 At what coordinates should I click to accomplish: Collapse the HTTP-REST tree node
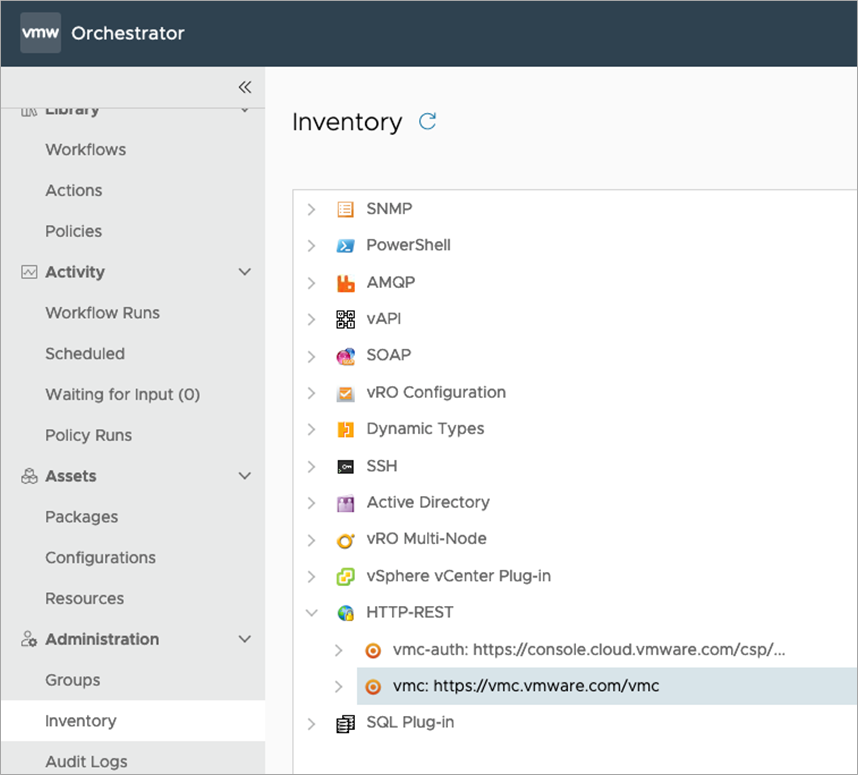(311, 613)
